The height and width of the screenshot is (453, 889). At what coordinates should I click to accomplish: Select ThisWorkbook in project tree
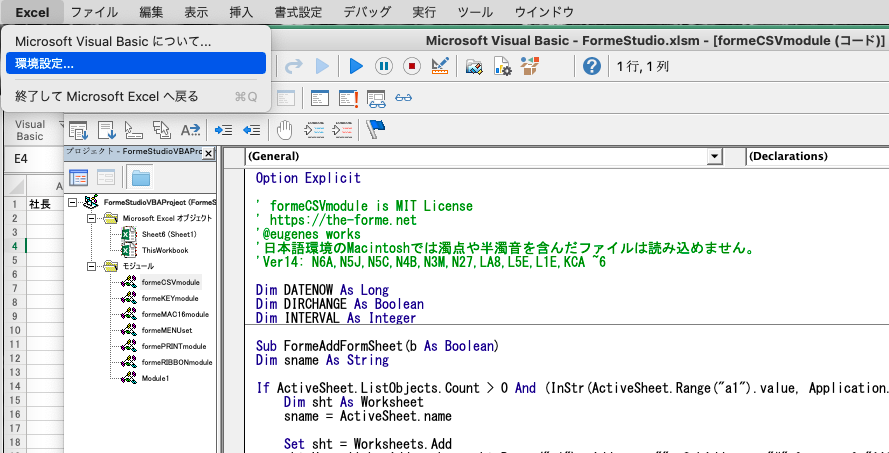pyautogui.click(x=164, y=250)
